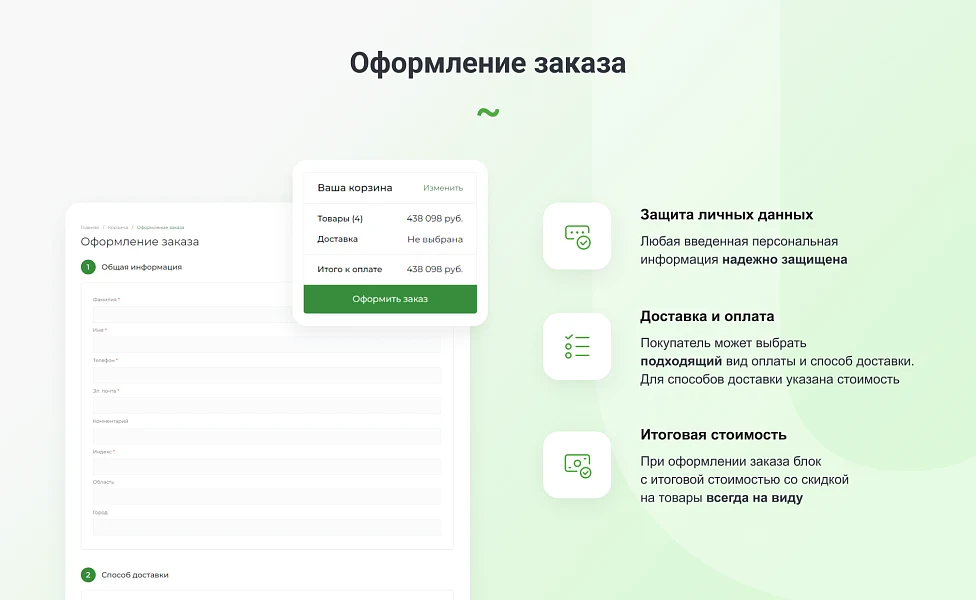Click the Не выбрана delivery value
Screen dimensions: 976x600
[435, 240]
